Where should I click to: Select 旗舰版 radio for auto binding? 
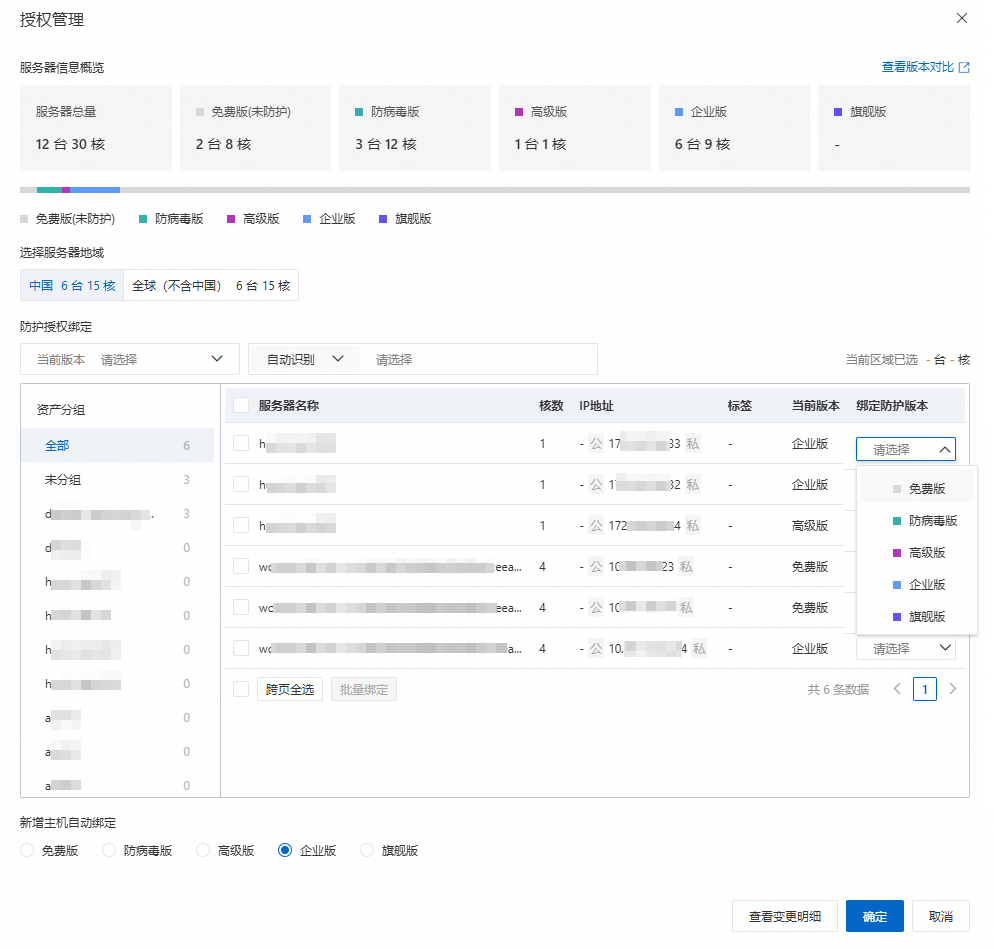pyautogui.click(x=367, y=850)
